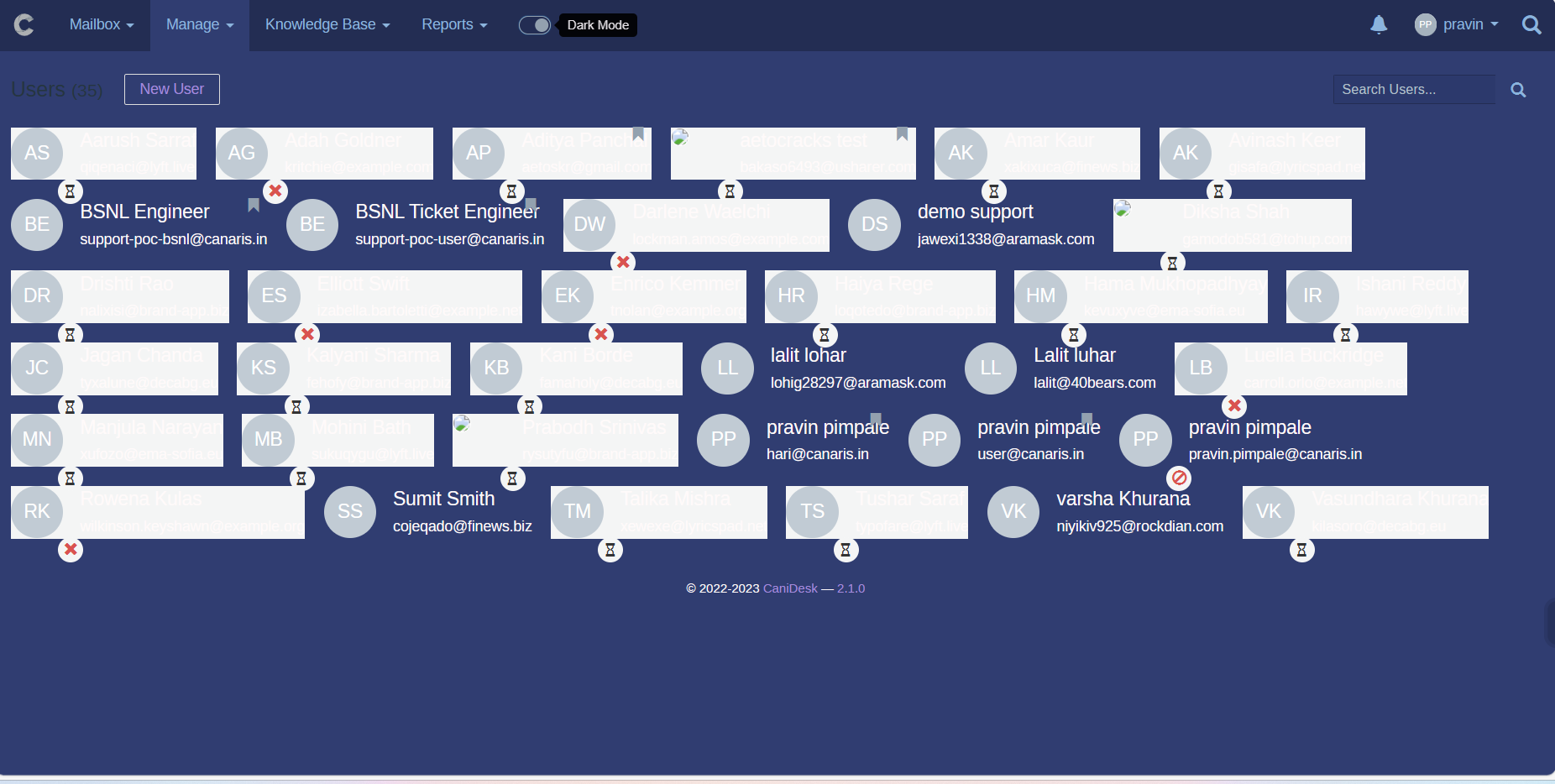
Task: Open the Reports dropdown
Action: tap(453, 24)
